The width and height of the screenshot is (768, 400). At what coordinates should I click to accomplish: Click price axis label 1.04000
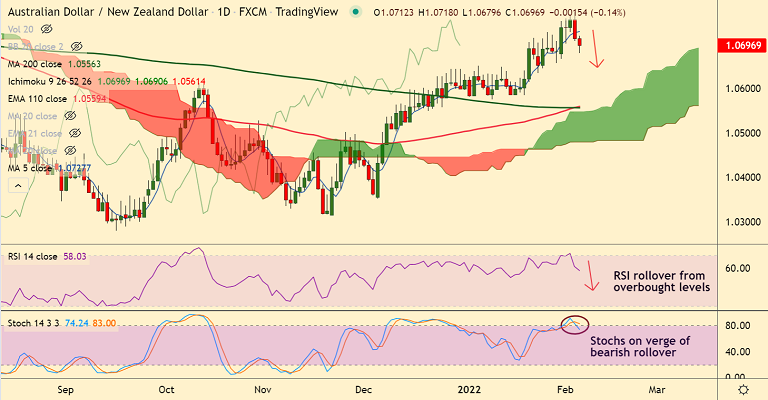[x=743, y=177]
